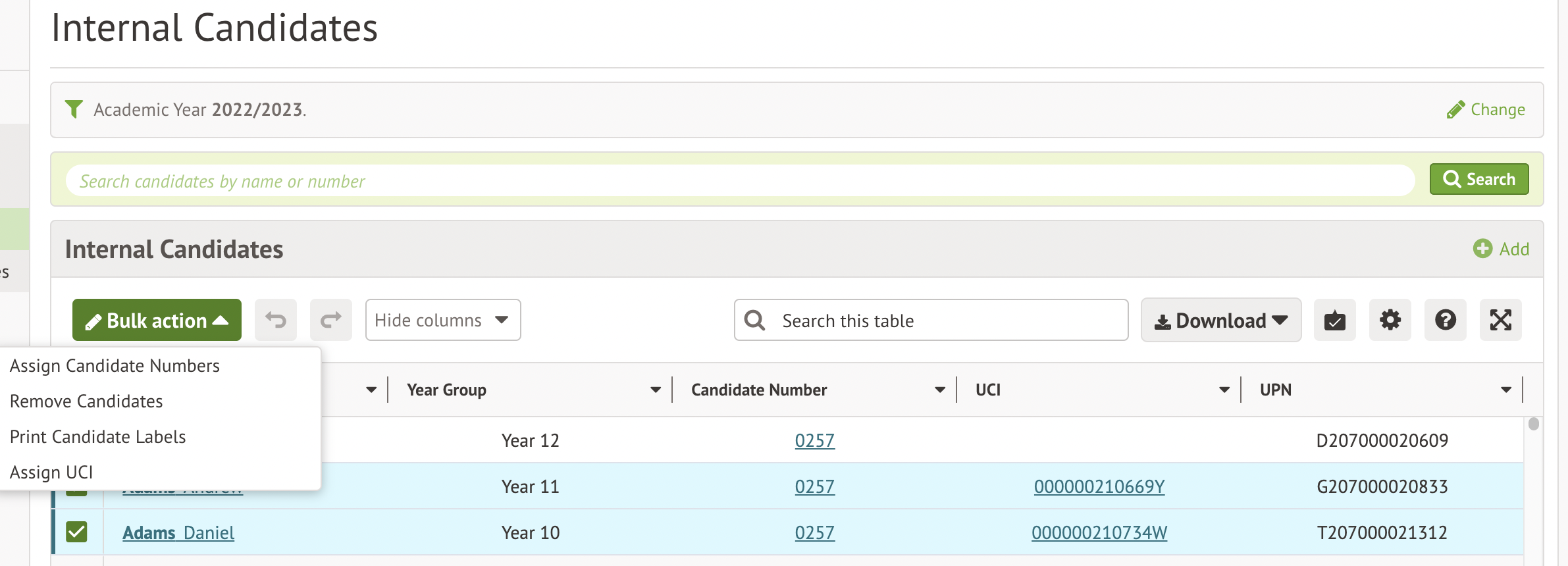Click the pencil Change filter icon
The width and height of the screenshot is (1568, 566).
(1455, 109)
